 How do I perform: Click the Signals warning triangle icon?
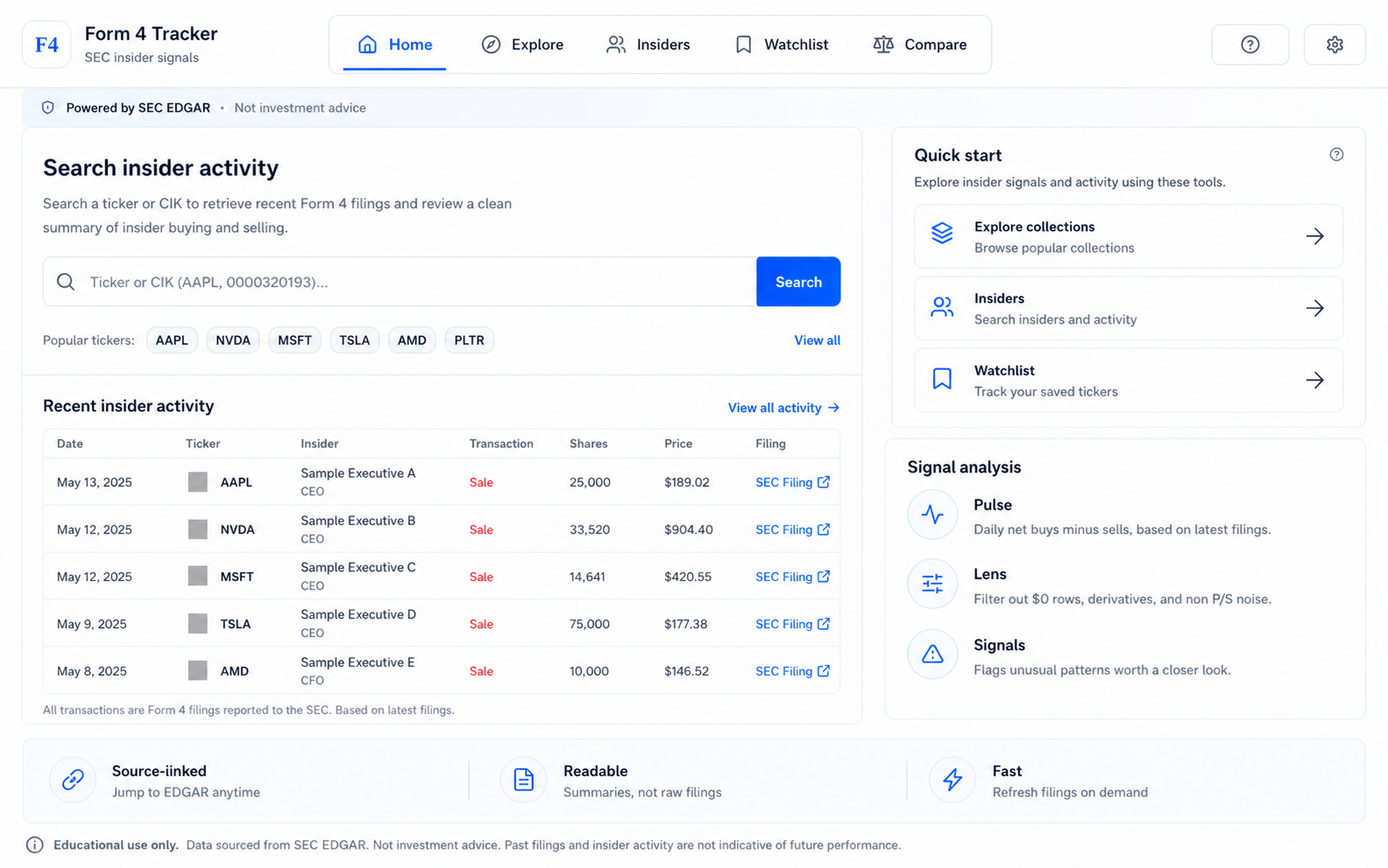(x=932, y=654)
